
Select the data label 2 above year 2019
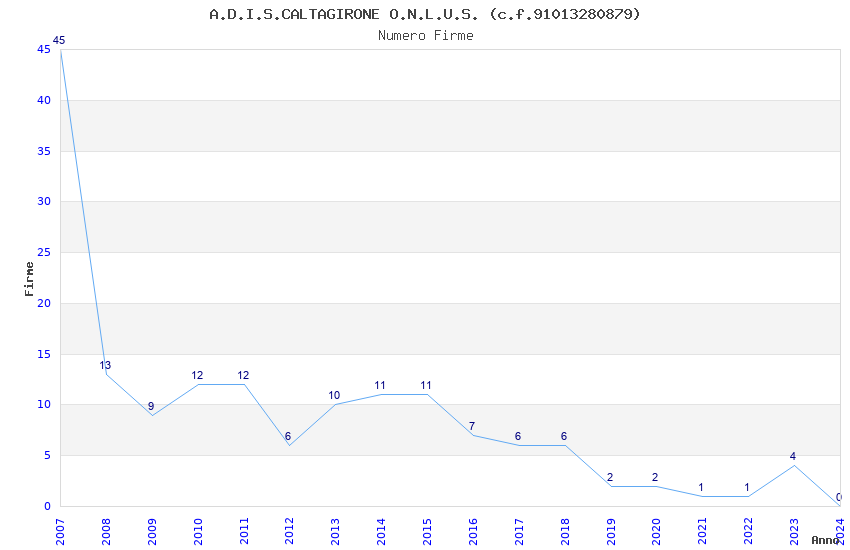[x=610, y=477]
